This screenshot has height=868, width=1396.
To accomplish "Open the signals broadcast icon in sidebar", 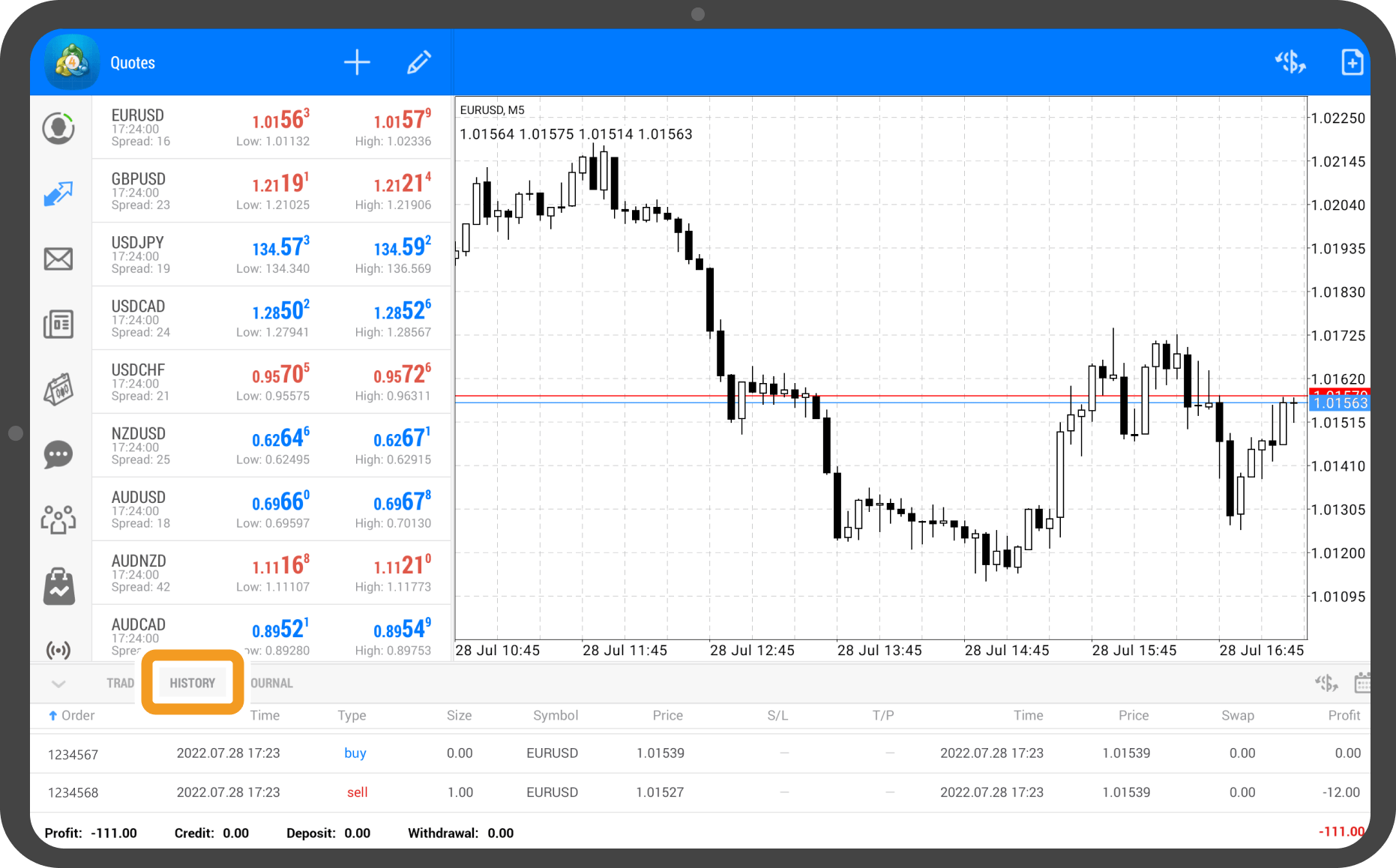I will pyautogui.click(x=58, y=649).
